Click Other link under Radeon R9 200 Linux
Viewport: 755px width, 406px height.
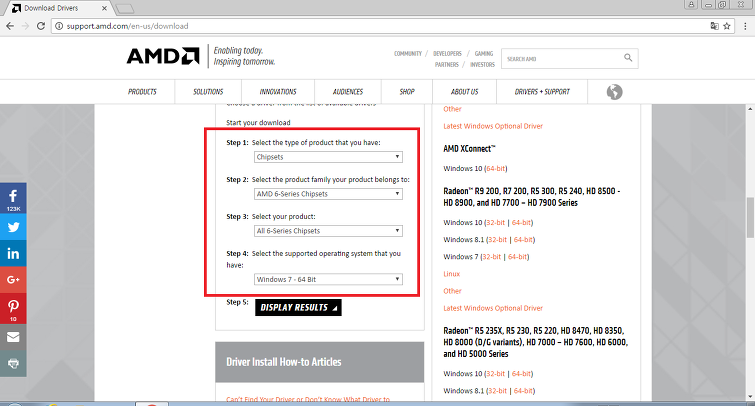click(x=452, y=291)
